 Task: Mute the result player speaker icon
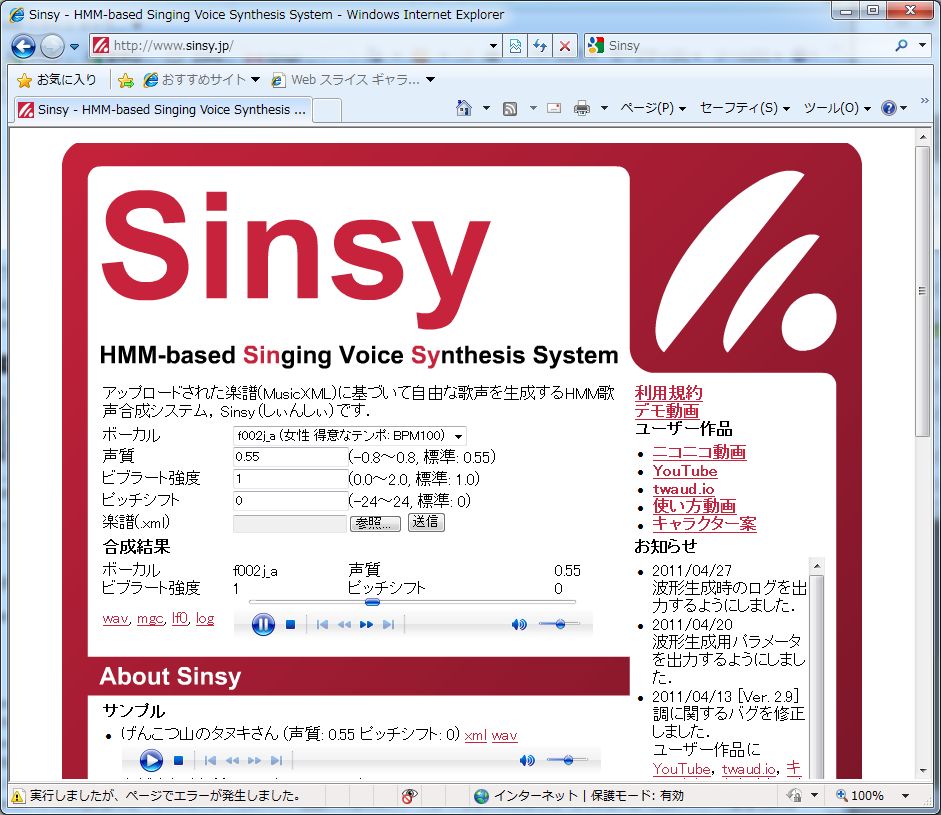click(x=519, y=624)
